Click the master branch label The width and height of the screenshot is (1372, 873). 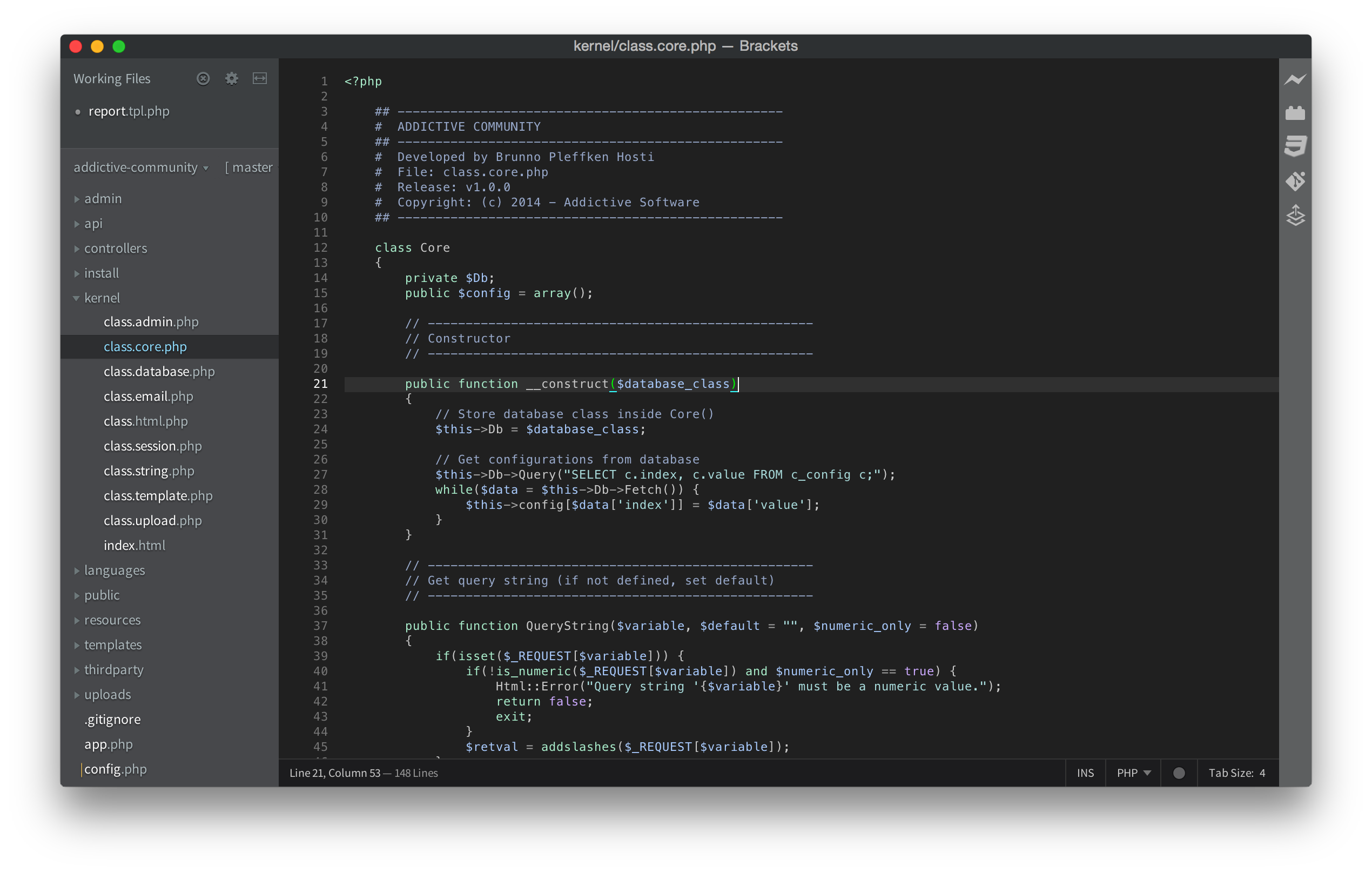(251, 167)
